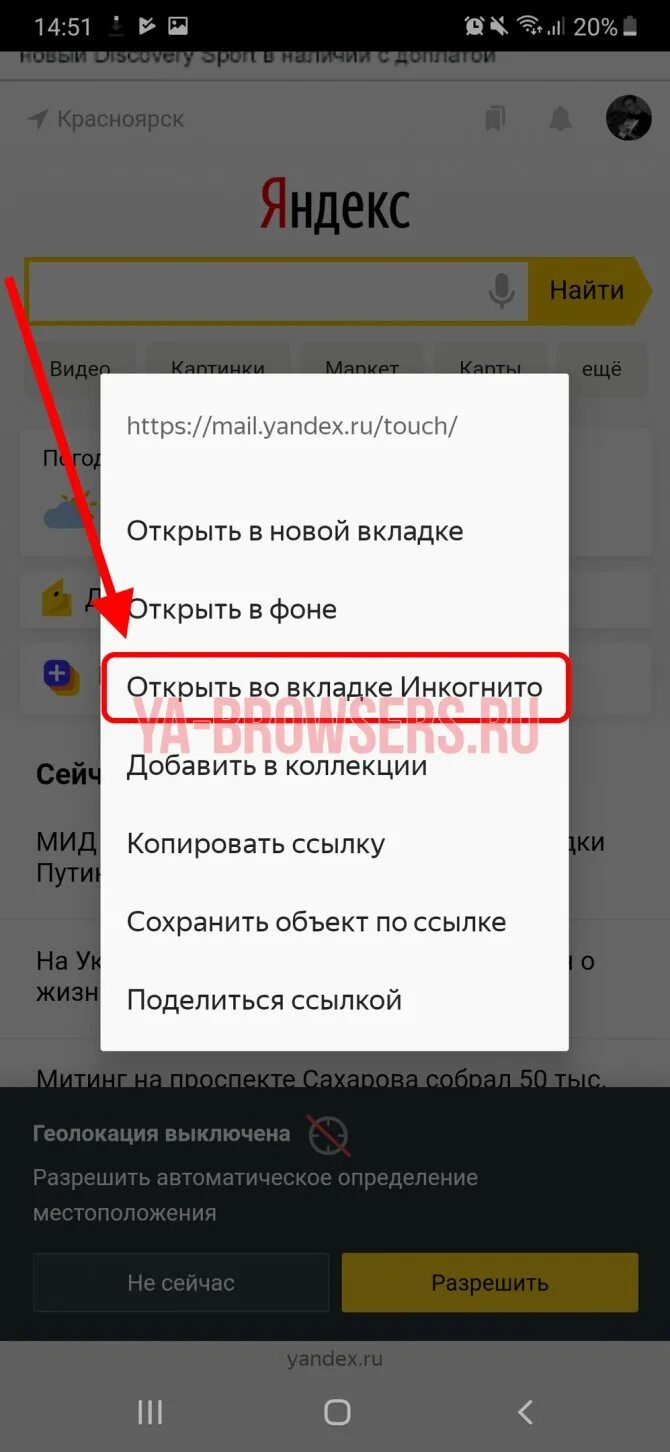Tap the crossed-out geolocation icon
The image size is (670, 1452).
[328, 1135]
